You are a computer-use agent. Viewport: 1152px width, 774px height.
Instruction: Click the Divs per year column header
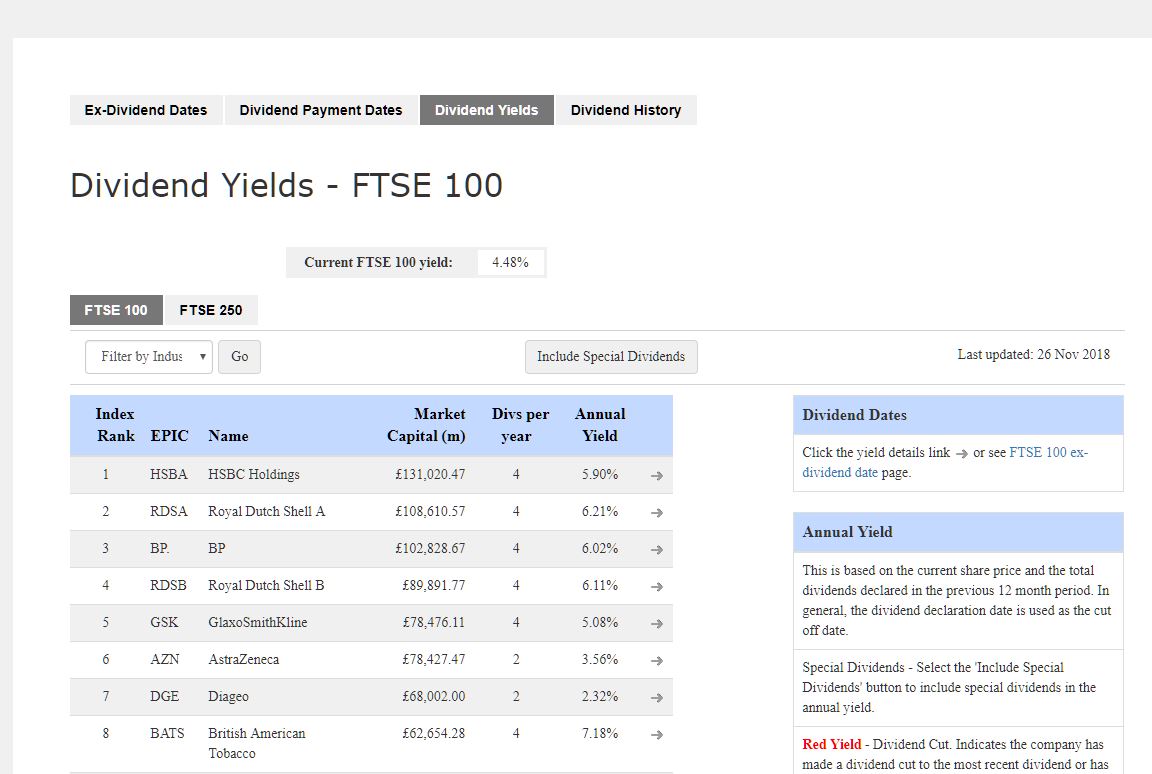(520, 425)
